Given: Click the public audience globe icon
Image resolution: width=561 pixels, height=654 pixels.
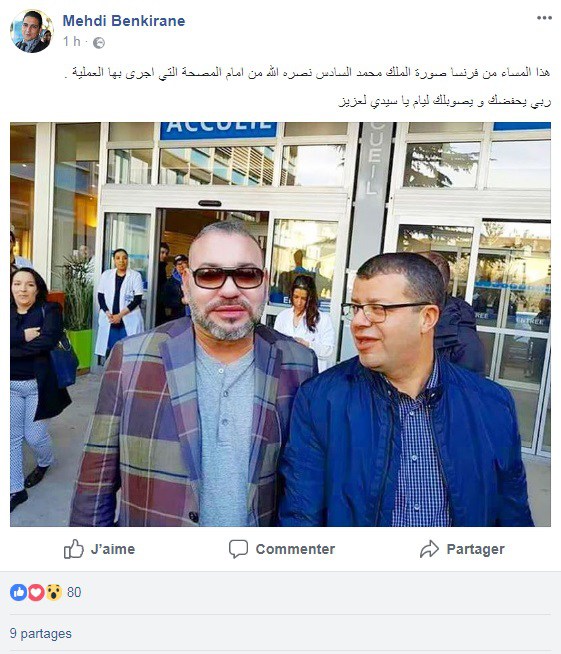Looking at the screenshot, I should click(x=99, y=43).
